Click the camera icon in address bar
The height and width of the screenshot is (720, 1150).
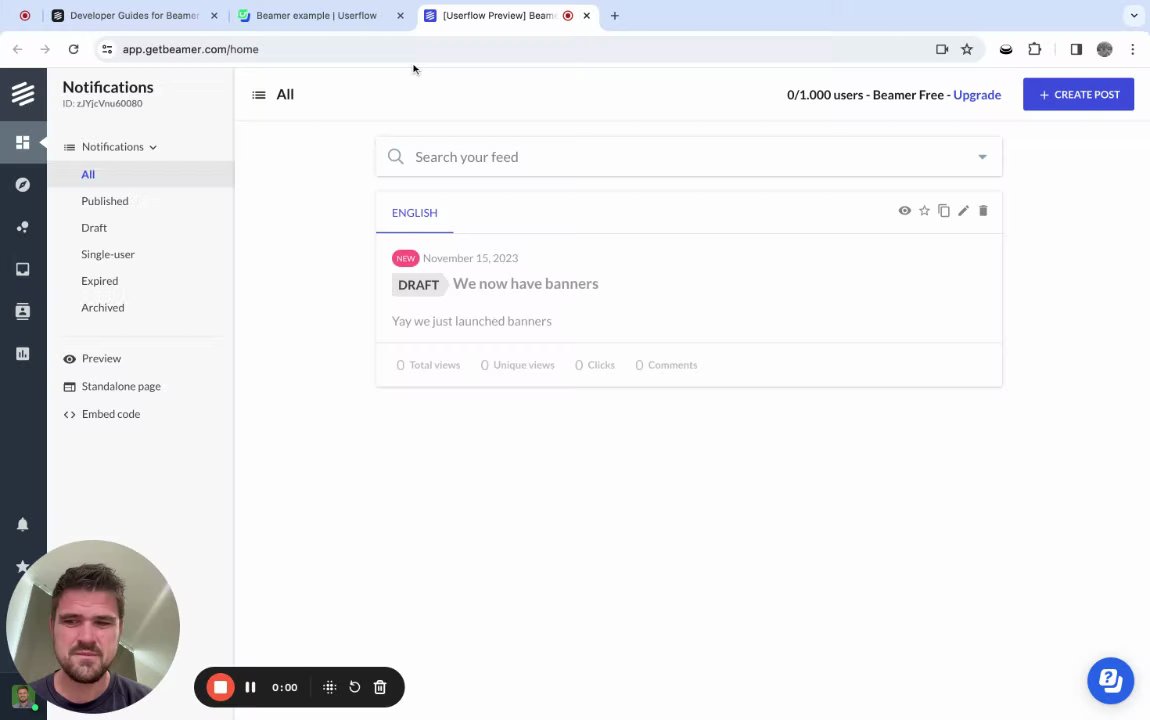(942, 49)
